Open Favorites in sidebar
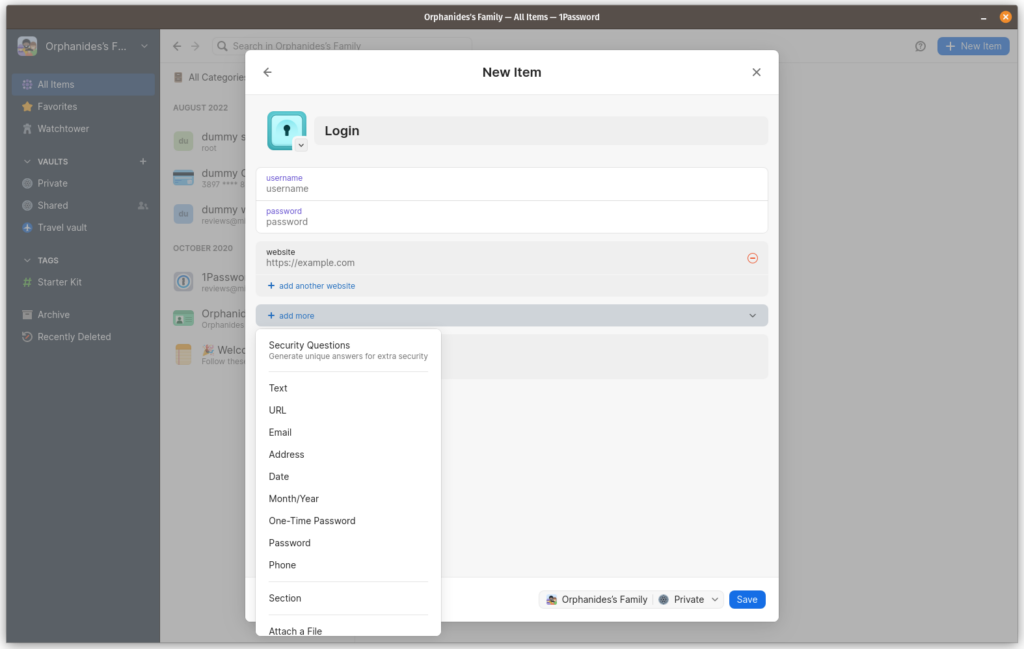 coord(84,106)
